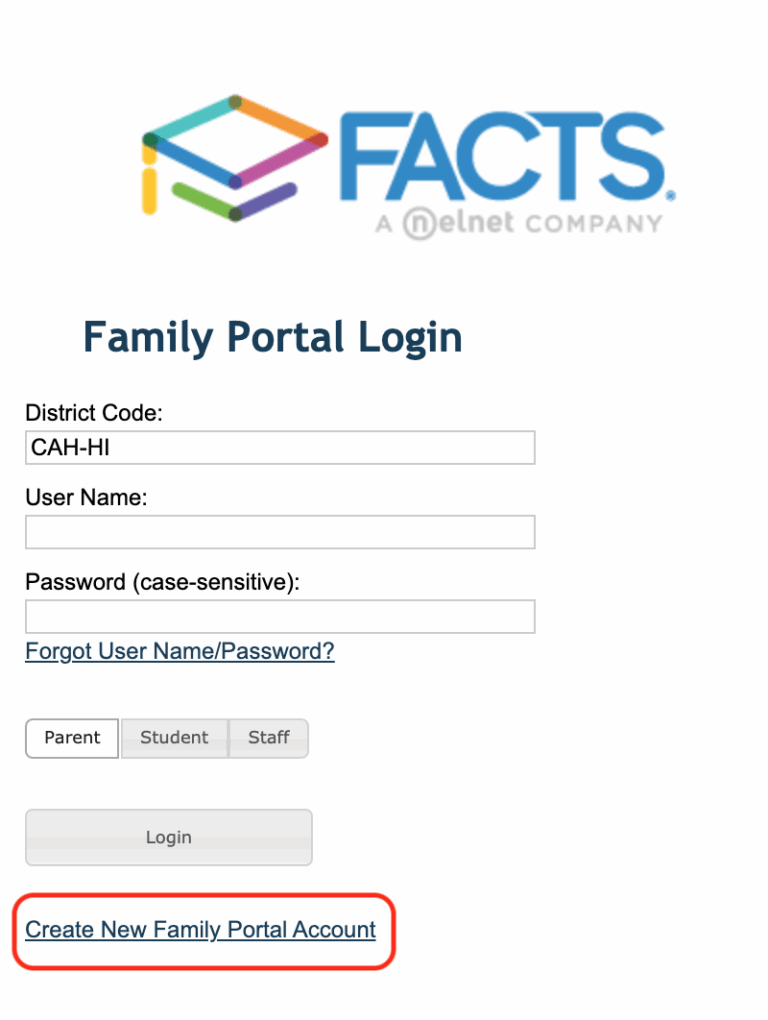Image resolution: width=768 pixels, height=1020 pixels.
Task: Focus the User Name input box
Action: (x=279, y=532)
